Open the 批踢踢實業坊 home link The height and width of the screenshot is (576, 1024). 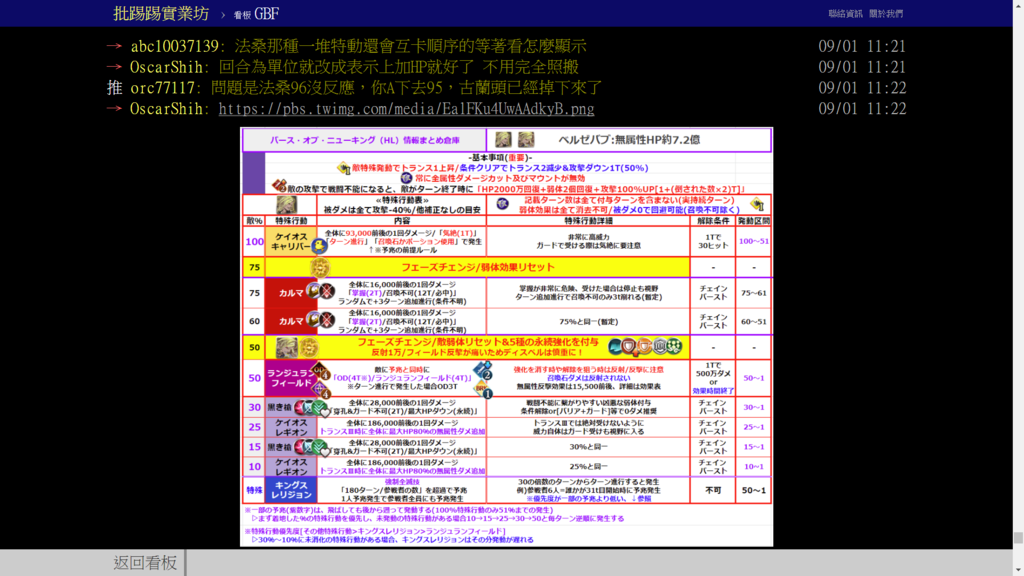tap(161, 13)
